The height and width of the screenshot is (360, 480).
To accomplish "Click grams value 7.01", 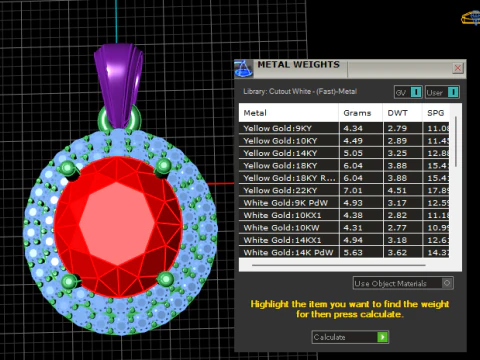I will [x=353, y=190].
